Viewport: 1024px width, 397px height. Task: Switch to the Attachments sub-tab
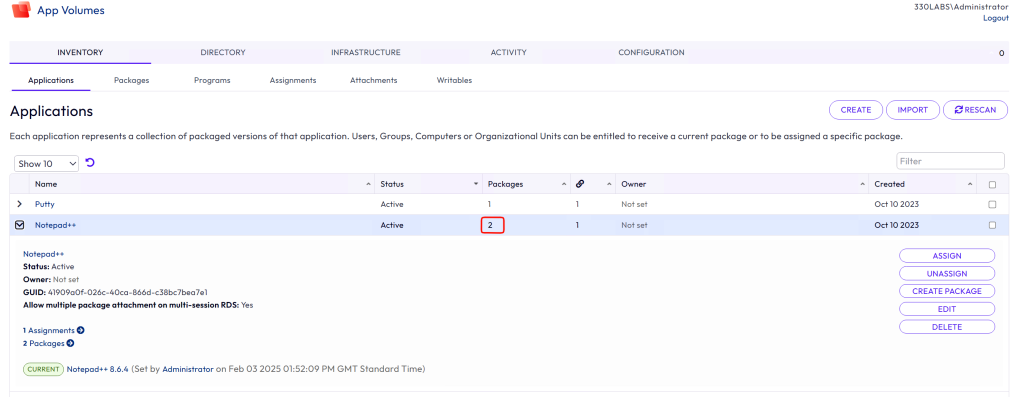click(374, 80)
